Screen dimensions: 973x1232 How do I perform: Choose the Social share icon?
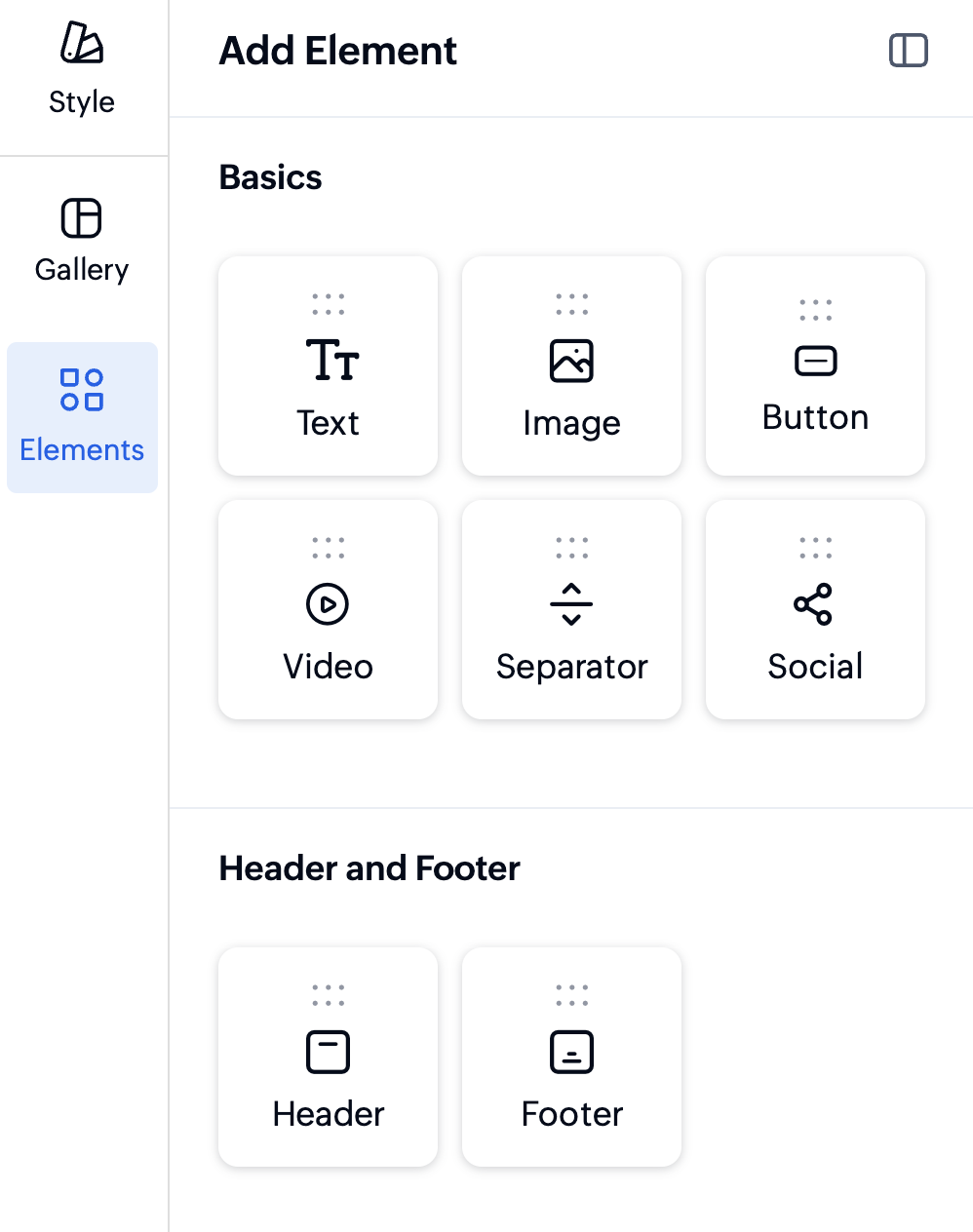(x=813, y=603)
